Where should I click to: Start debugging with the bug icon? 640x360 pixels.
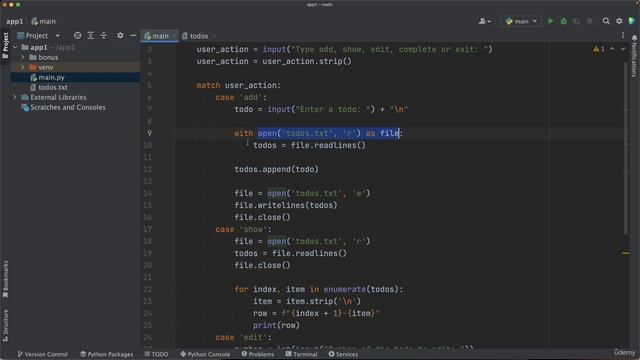564,21
